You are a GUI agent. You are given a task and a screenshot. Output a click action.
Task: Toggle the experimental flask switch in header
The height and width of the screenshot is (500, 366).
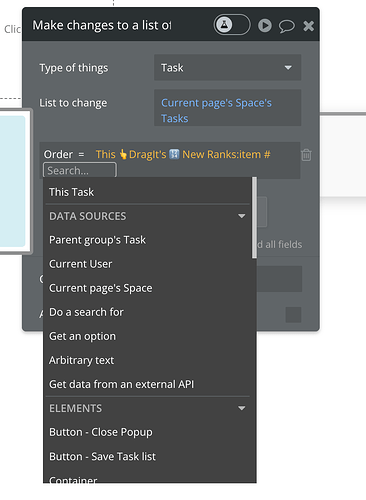(x=232, y=25)
